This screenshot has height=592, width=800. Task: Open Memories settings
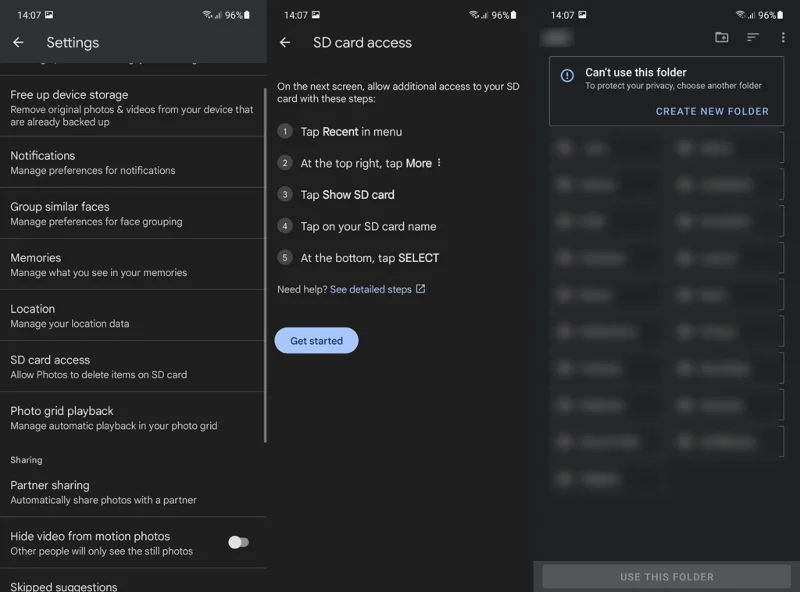133,264
